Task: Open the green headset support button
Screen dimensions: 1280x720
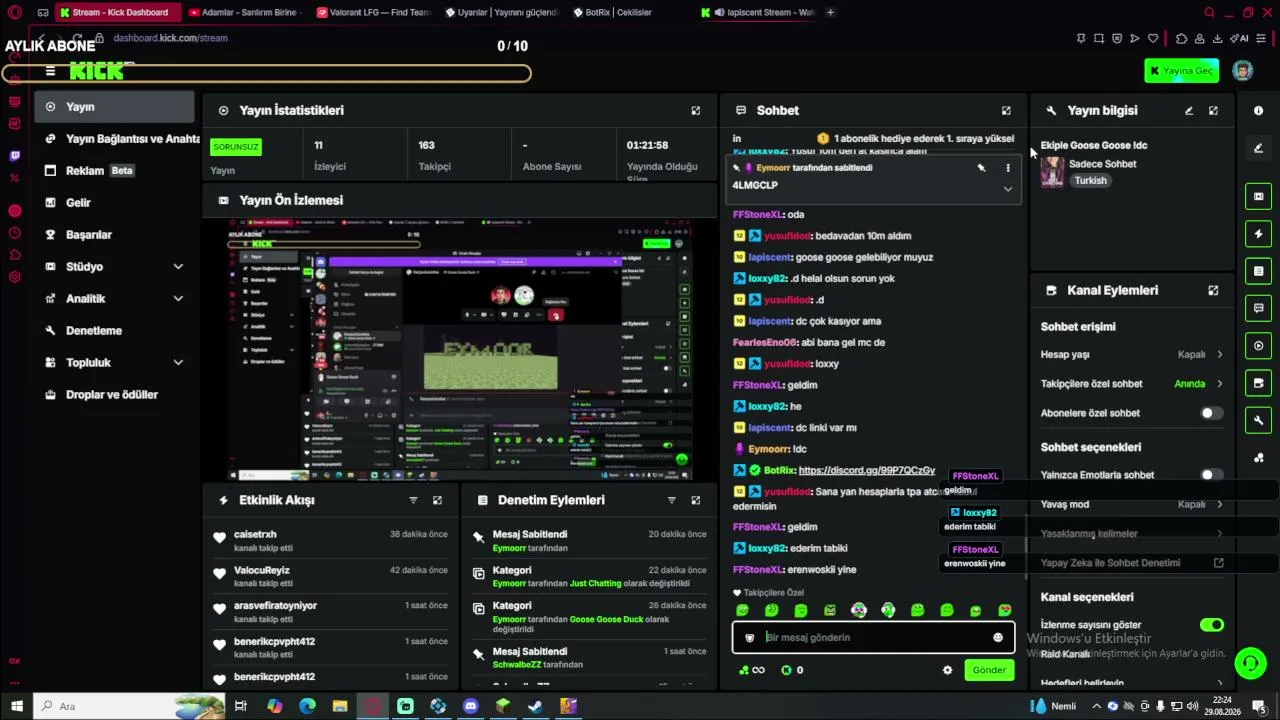Action: (1249, 663)
